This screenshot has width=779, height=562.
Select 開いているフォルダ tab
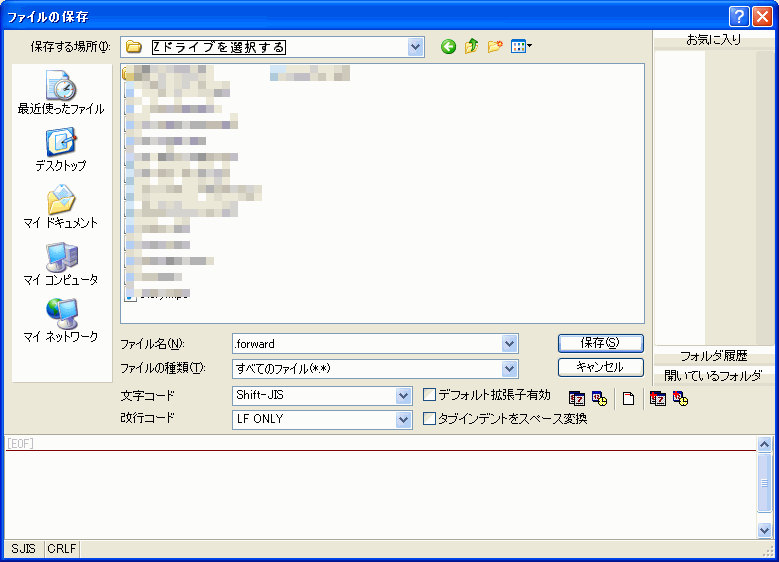click(713, 375)
